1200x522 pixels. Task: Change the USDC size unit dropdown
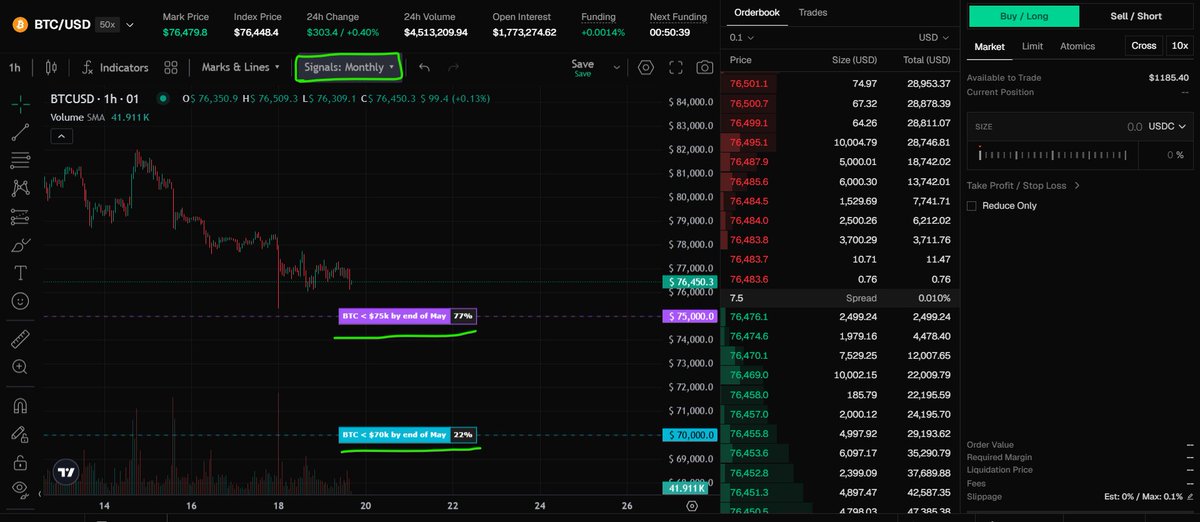1169,127
